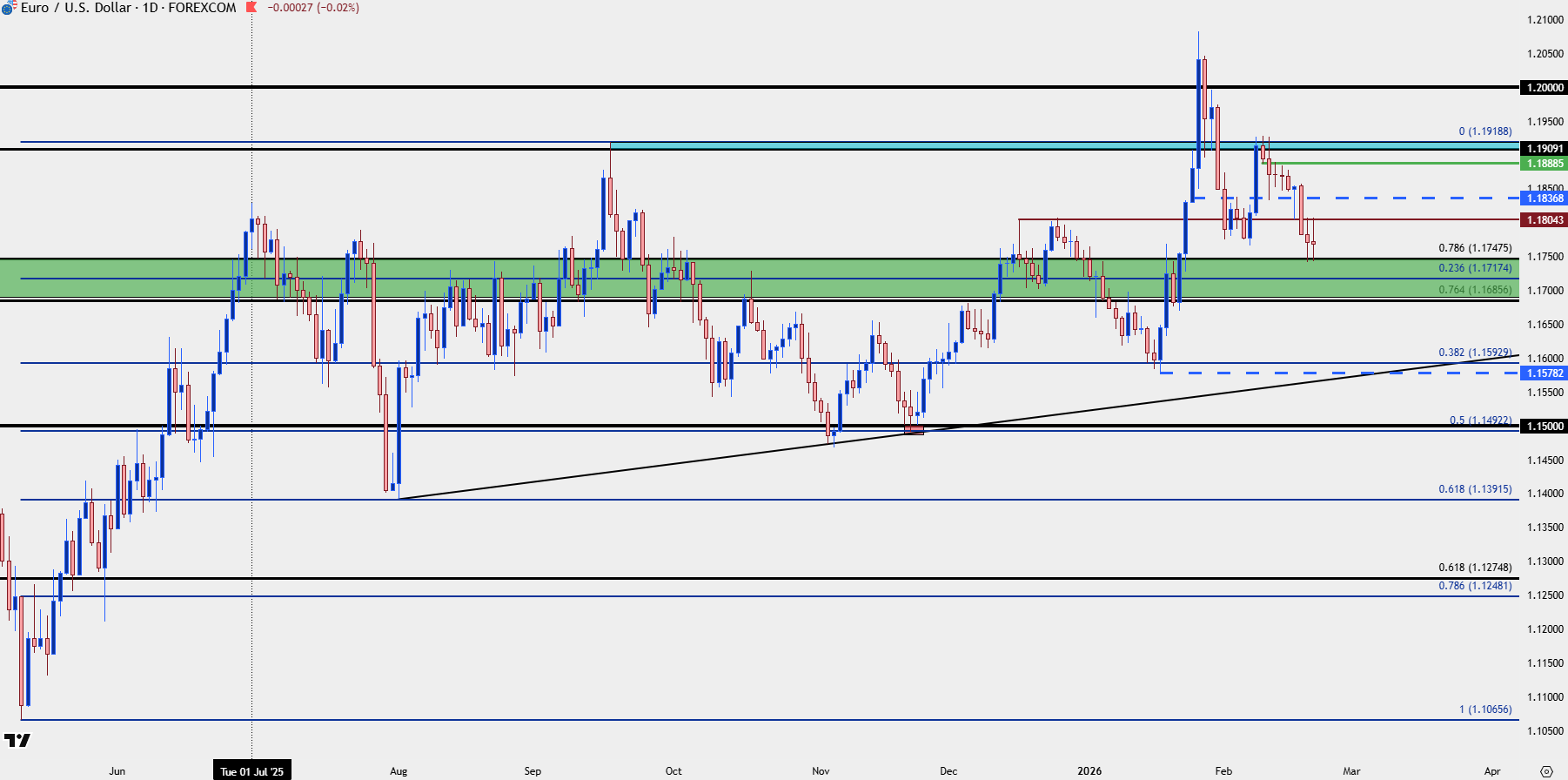Select the 0.786 (1.12481) Fibonacci label

1475,586
